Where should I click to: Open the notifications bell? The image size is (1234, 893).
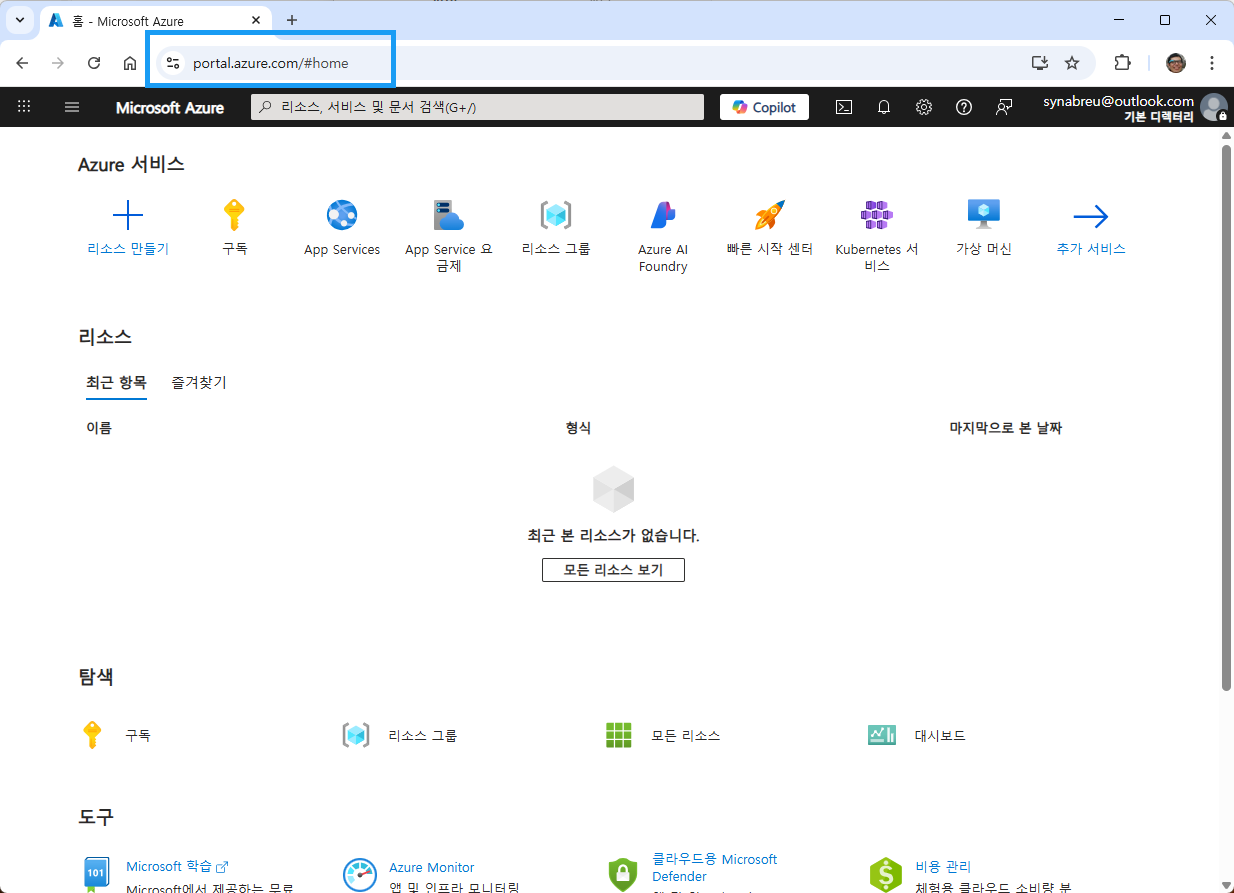pos(884,107)
